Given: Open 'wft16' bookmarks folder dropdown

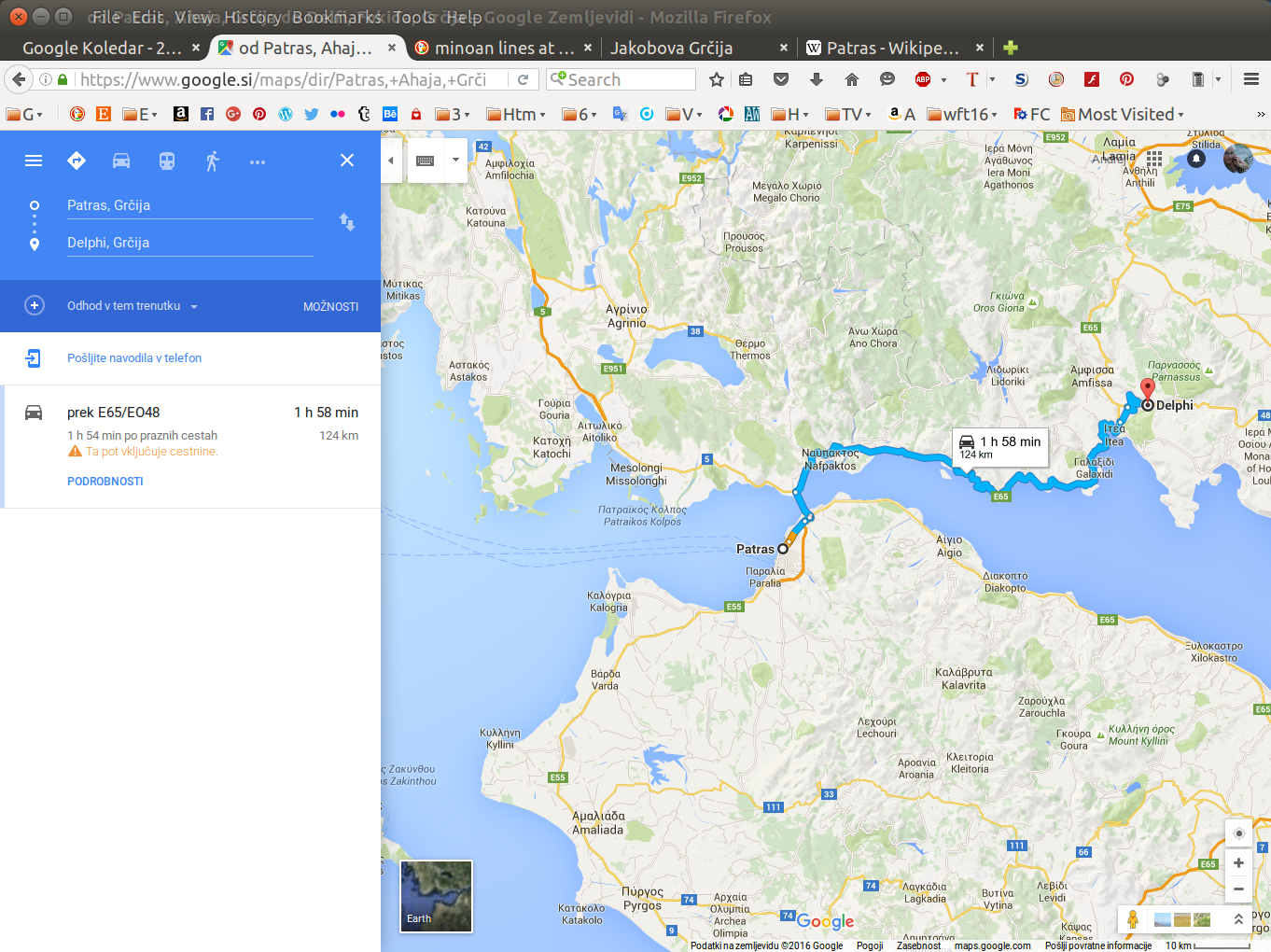Looking at the screenshot, I should (962, 114).
